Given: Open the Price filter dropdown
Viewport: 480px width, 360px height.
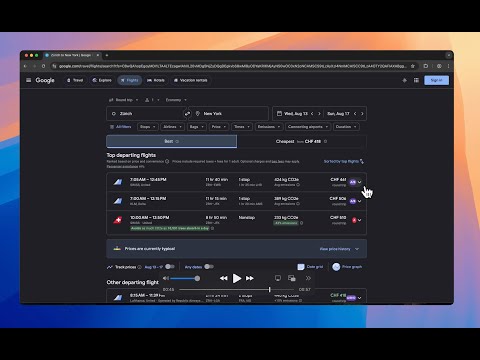Looking at the screenshot, I should point(219,127).
